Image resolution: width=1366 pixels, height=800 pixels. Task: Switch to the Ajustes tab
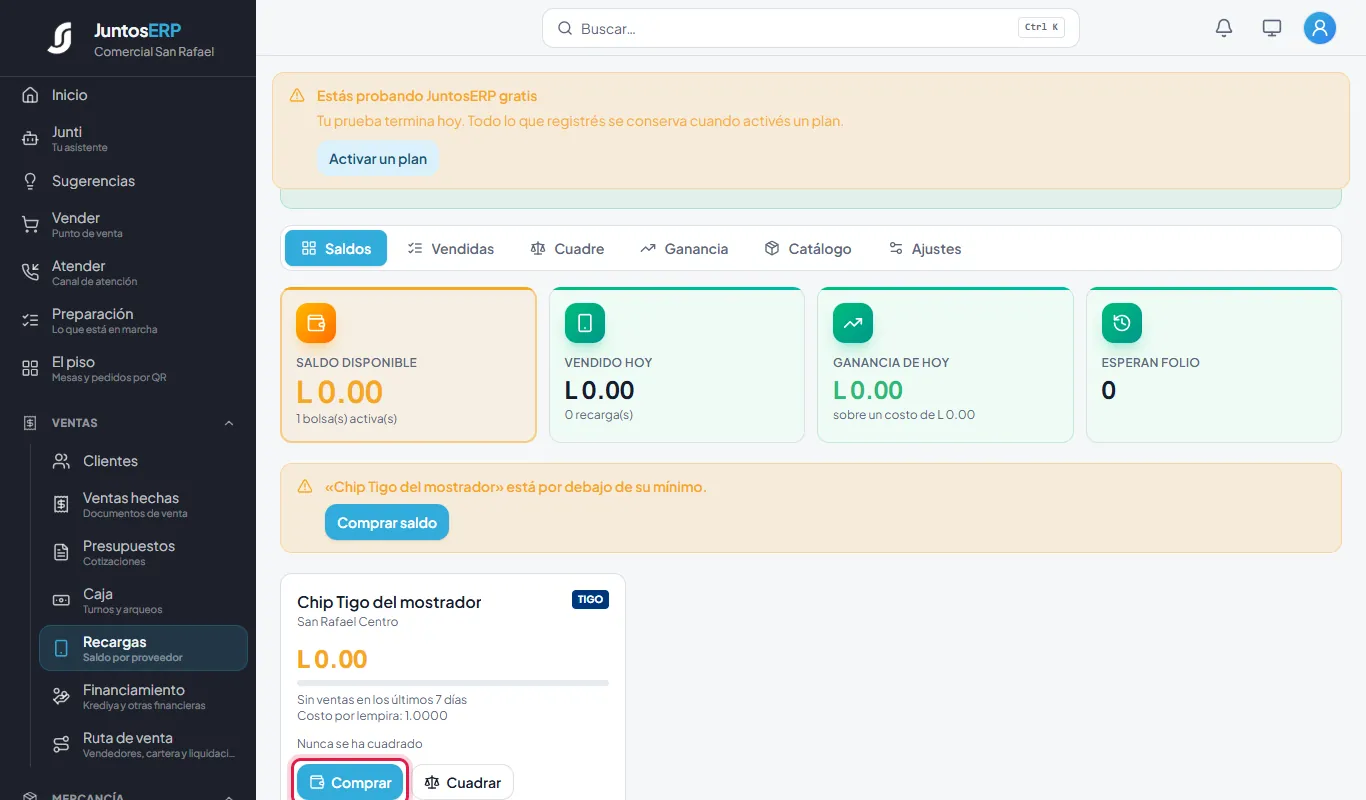925,248
